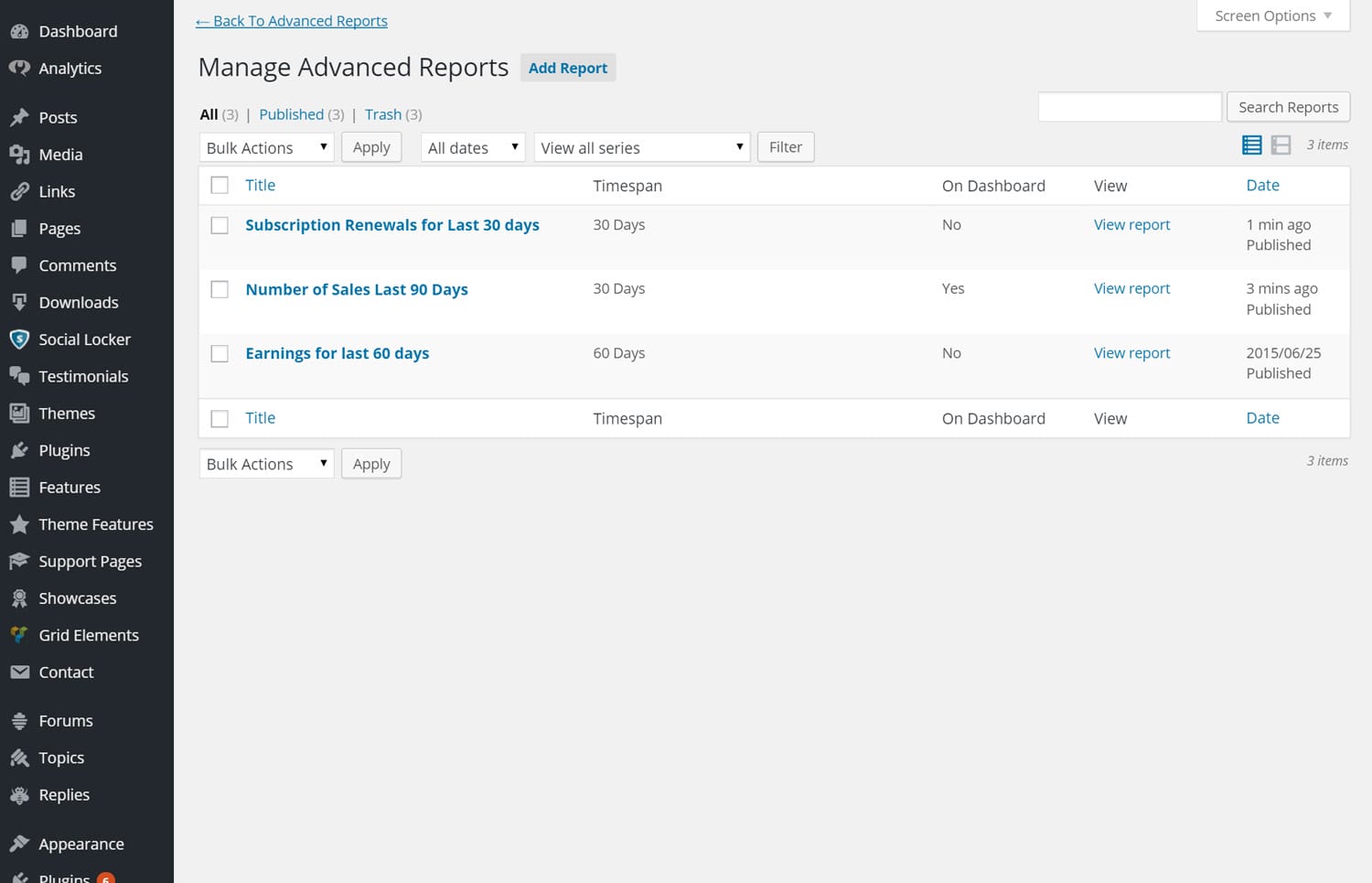Expand Screen Options
The height and width of the screenshot is (883, 1372).
(1271, 16)
